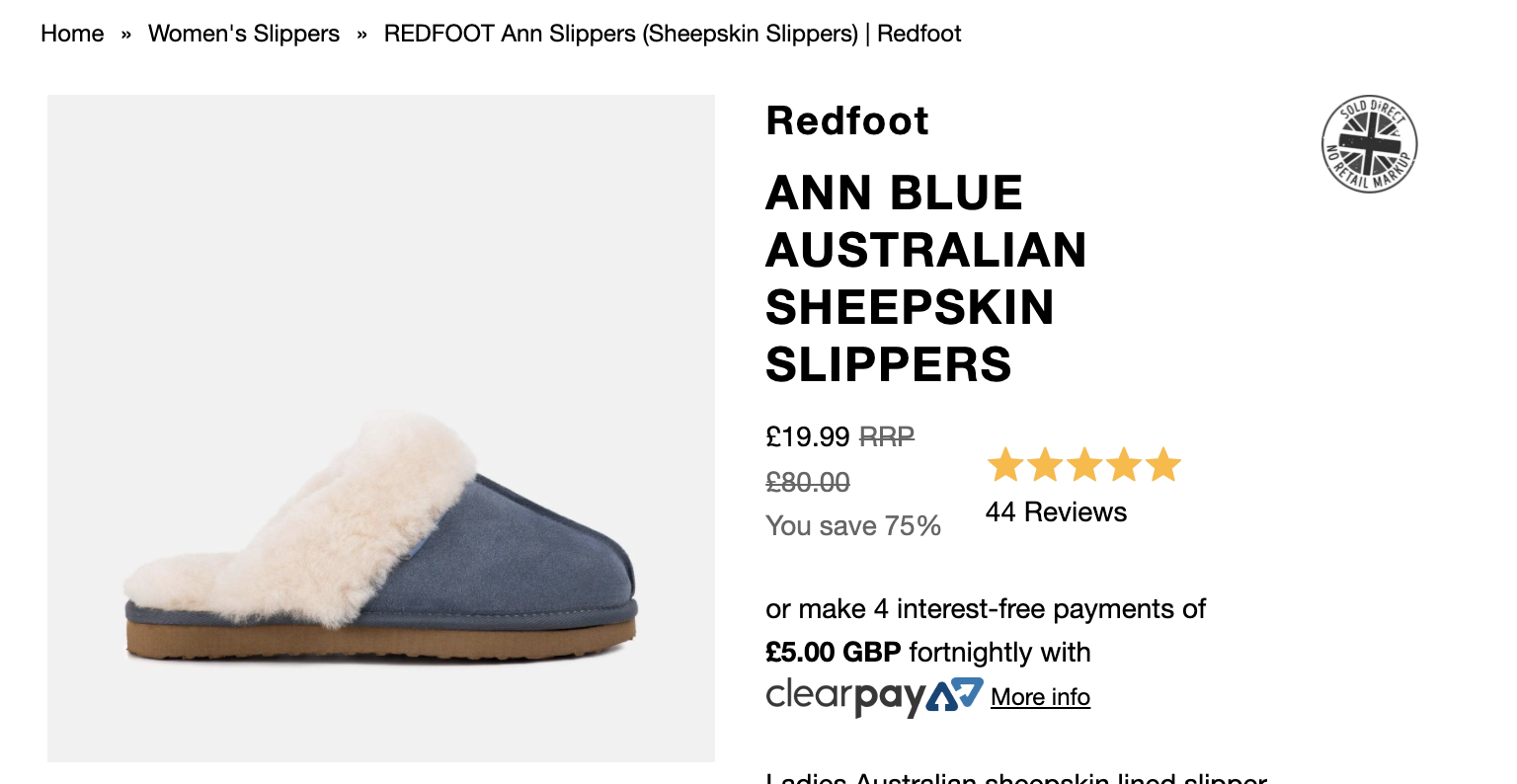Open the blue sheepskin slipper product image
Image resolution: width=1517 pixels, height=784 pixels.
tap(381, 429)
